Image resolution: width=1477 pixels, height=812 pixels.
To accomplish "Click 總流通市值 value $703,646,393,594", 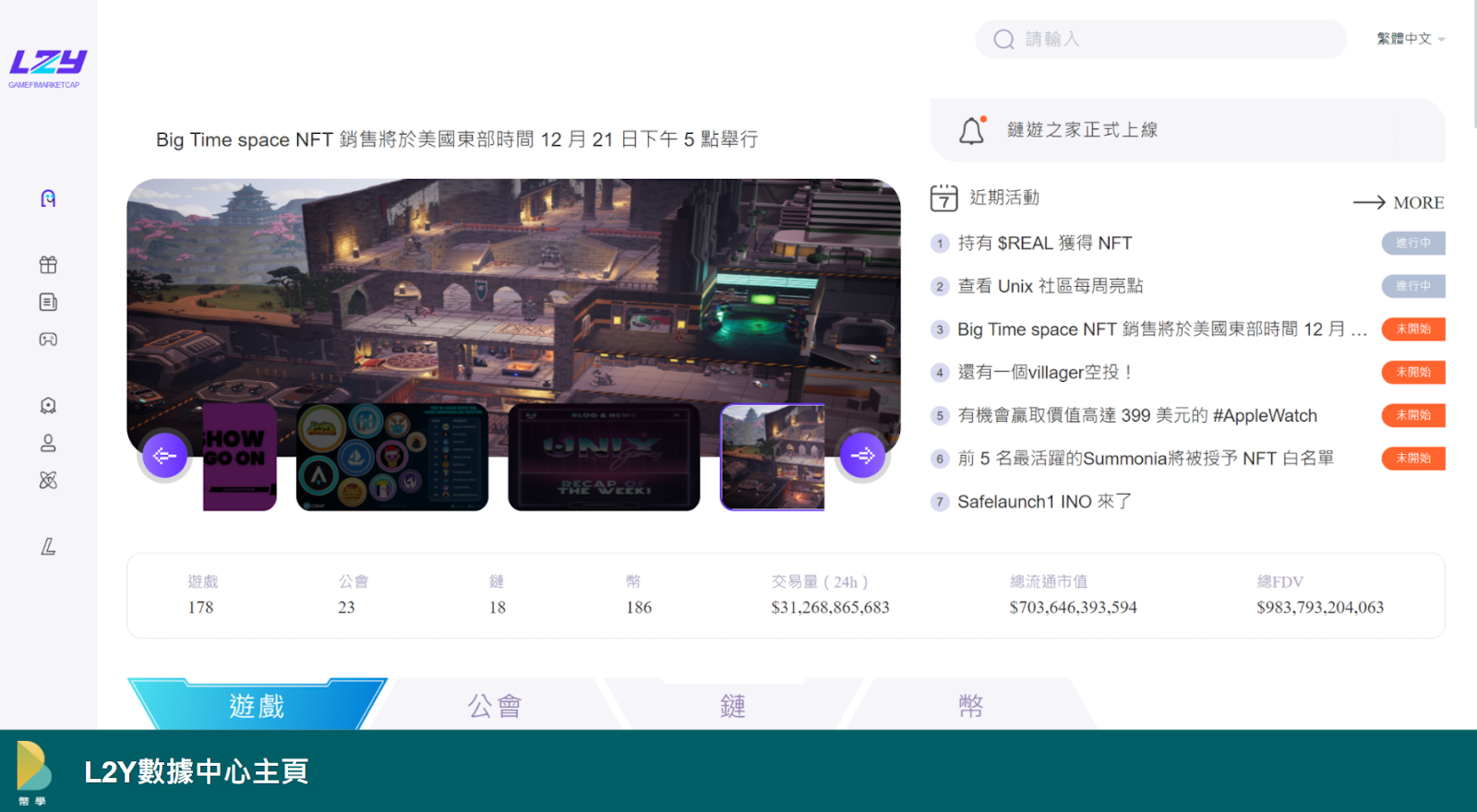I will tap(1073, 607).
